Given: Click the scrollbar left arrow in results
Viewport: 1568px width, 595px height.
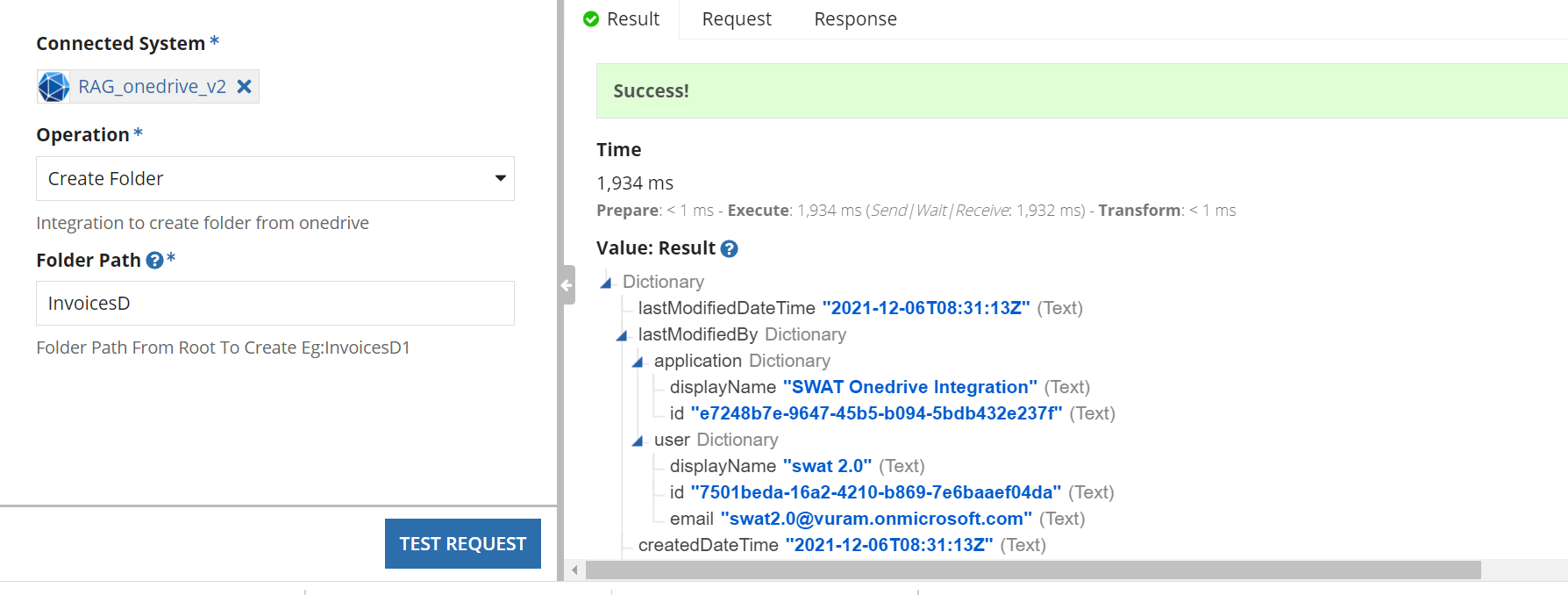Looking at the screenshot, I should [574, 570].
